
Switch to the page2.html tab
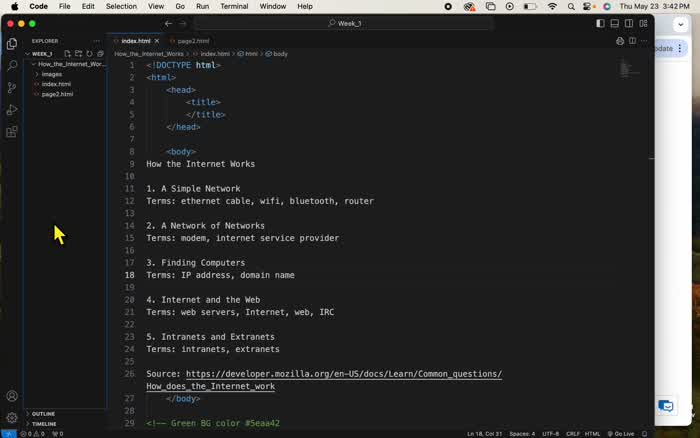pyautogui.click(x=189, y=41)
